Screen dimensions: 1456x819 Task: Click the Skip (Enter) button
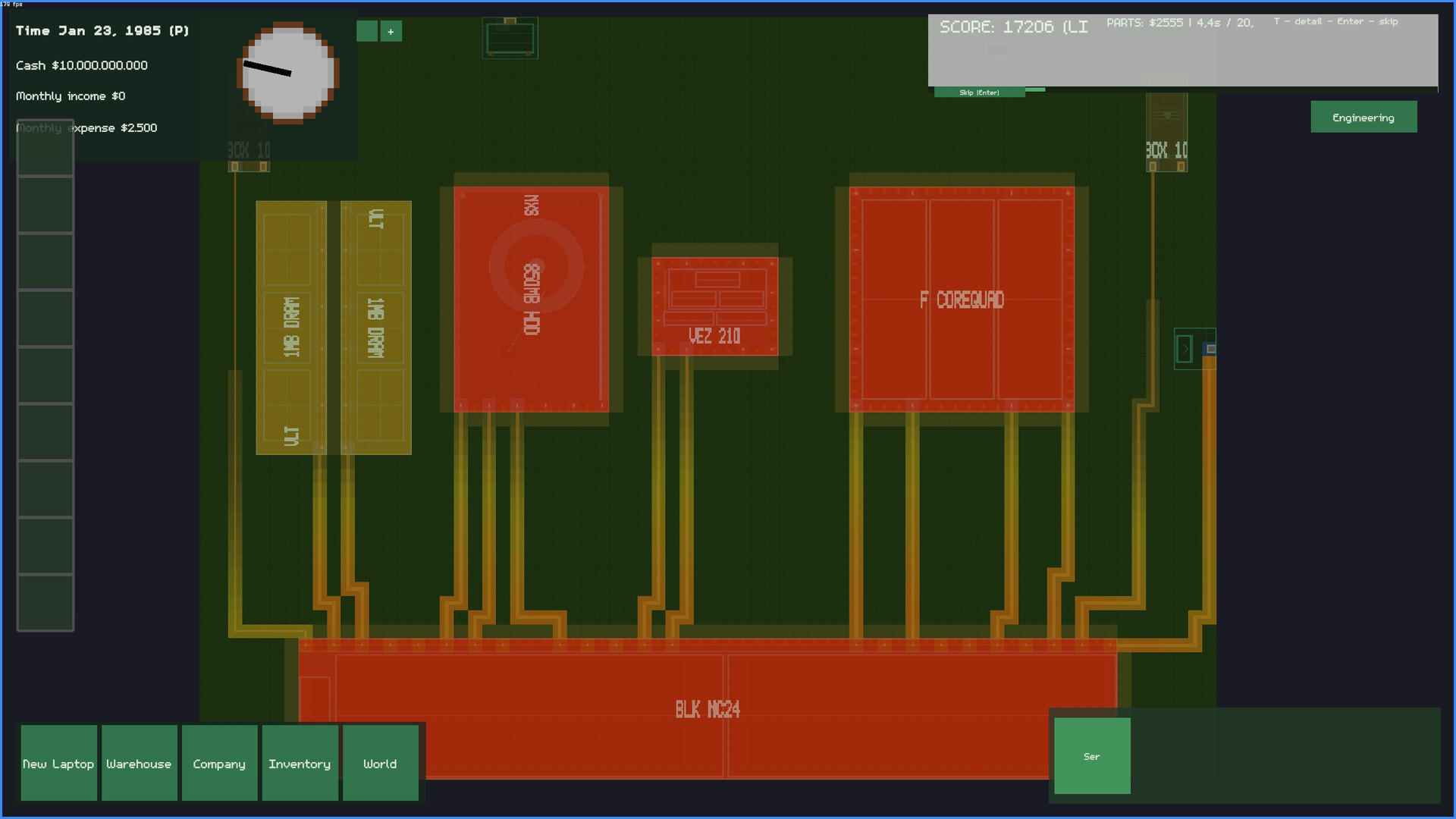coord(979,93)
